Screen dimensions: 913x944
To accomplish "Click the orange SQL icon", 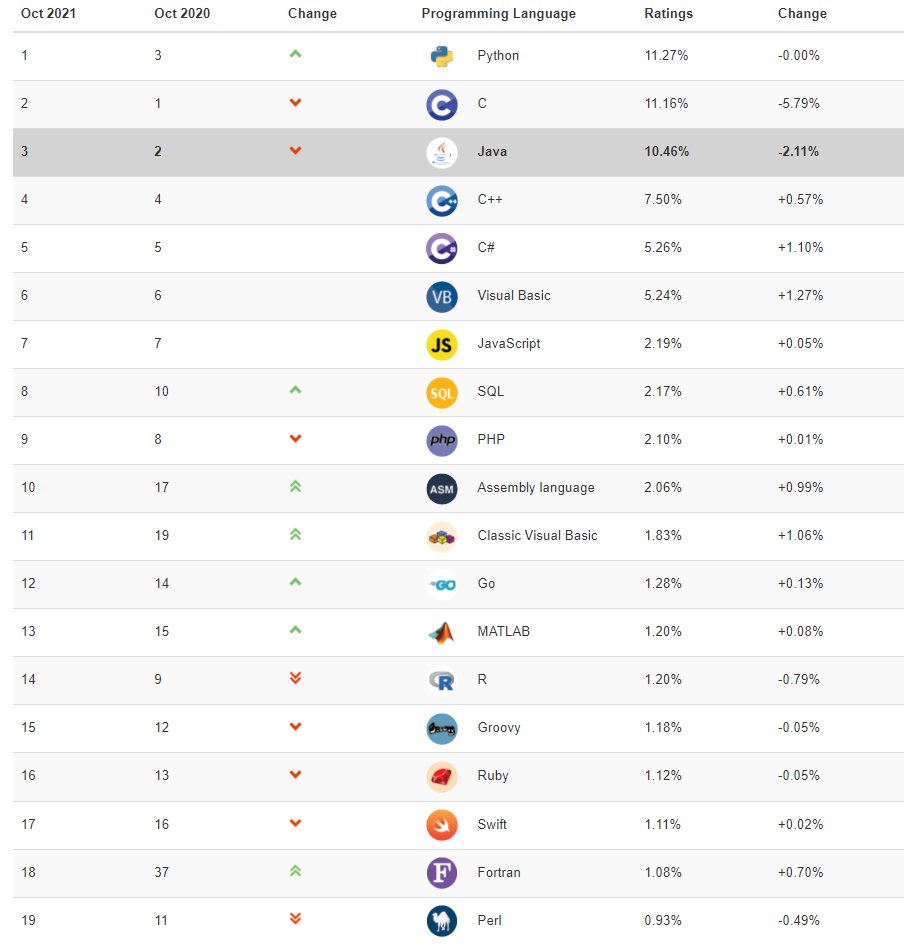I will click(x=442, y=392).
